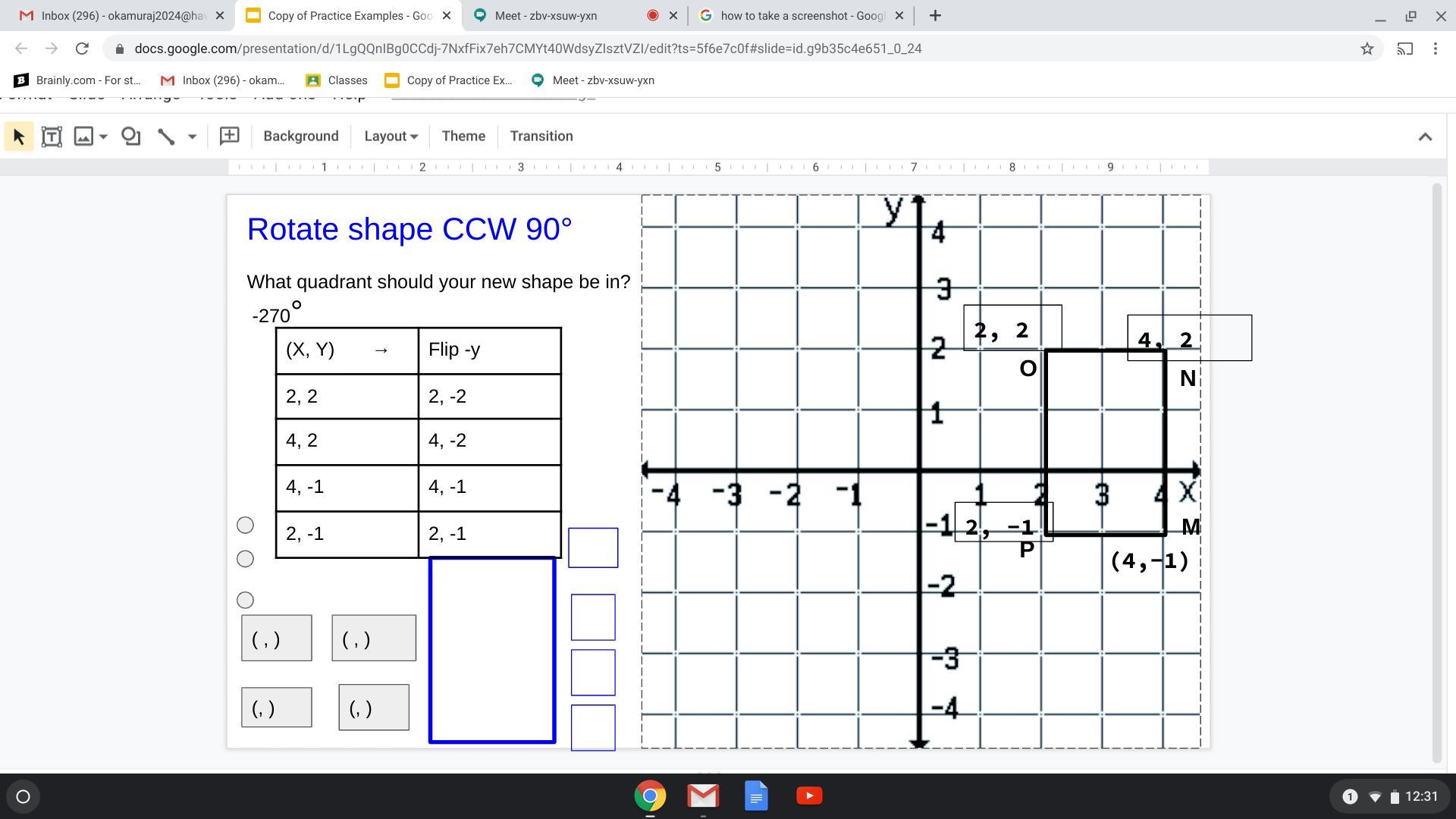
Task: Click the add comment icon
Action: point(229,136)
